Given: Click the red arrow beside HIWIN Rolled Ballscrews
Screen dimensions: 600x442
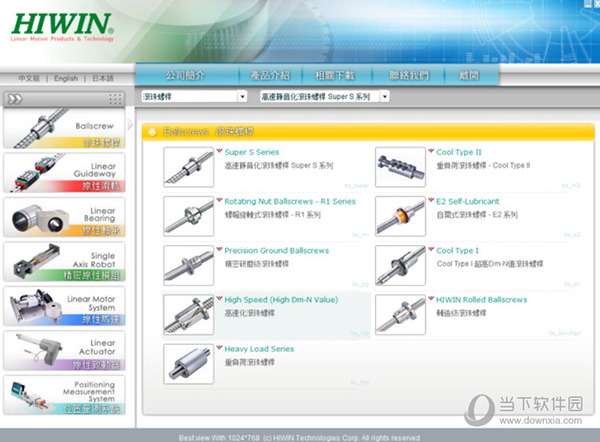Looking at the screenshot, I should [x=431, y=298].
